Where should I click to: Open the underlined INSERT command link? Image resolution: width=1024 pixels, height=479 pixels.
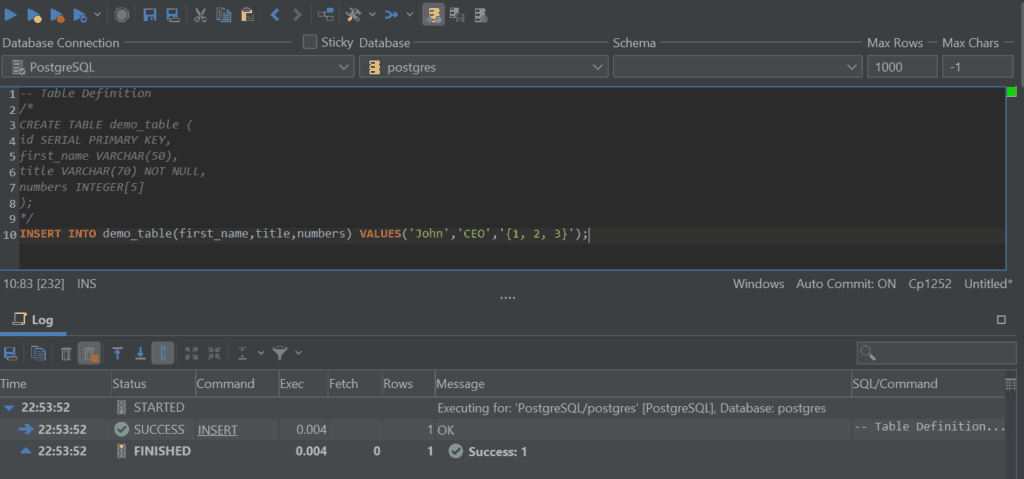[217, 430]
